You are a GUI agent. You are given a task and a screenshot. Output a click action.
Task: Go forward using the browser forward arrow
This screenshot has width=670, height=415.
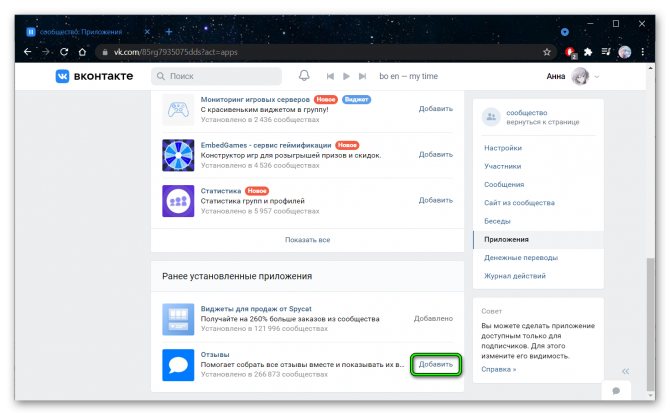point(46,52)
